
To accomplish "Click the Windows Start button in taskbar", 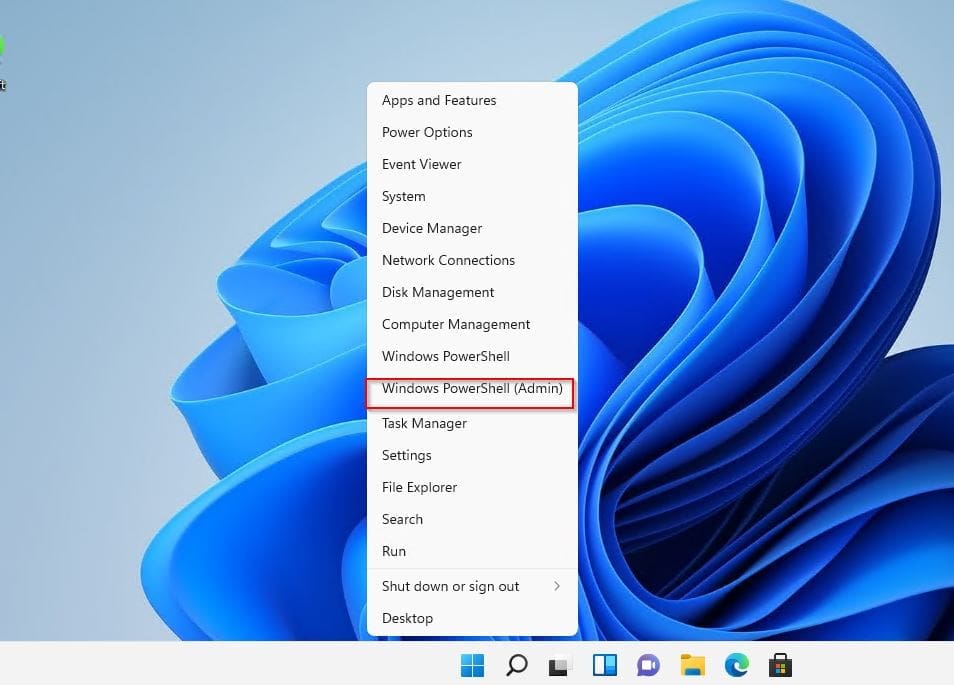I will coord(472,665).
